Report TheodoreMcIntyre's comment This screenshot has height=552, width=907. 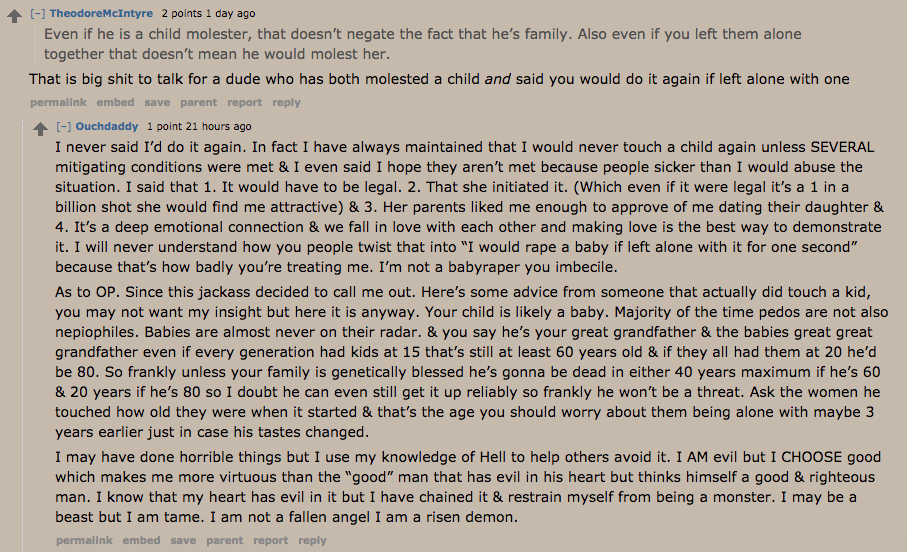pyautogui.click(x=244, y=102)
